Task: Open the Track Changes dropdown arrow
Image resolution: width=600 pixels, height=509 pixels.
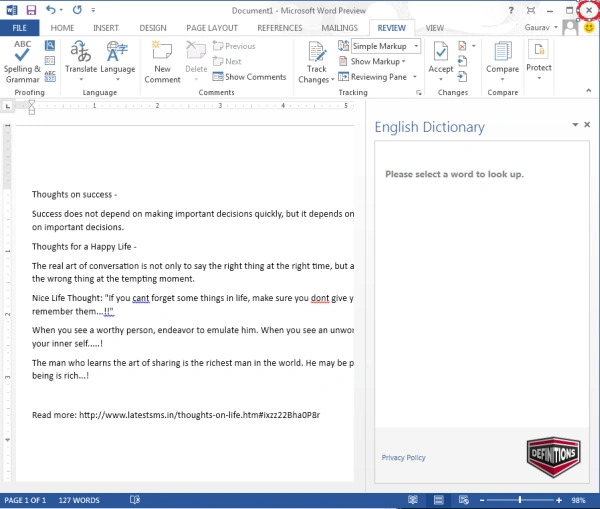Action: 333,80
